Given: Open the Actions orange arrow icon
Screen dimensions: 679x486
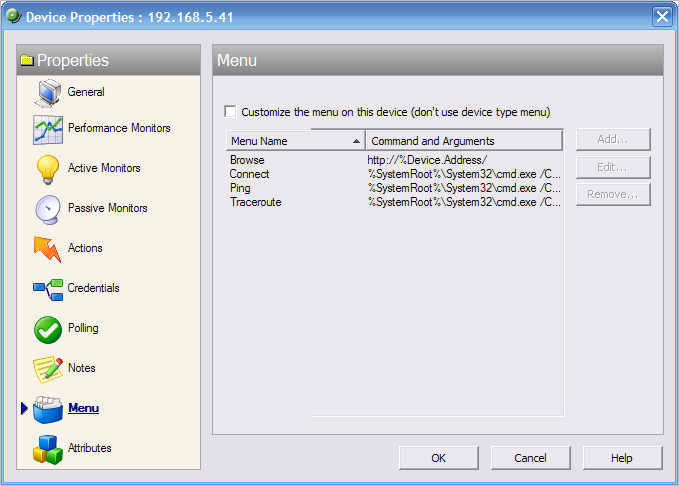Looking at the screenshot, I should point(47,249).
